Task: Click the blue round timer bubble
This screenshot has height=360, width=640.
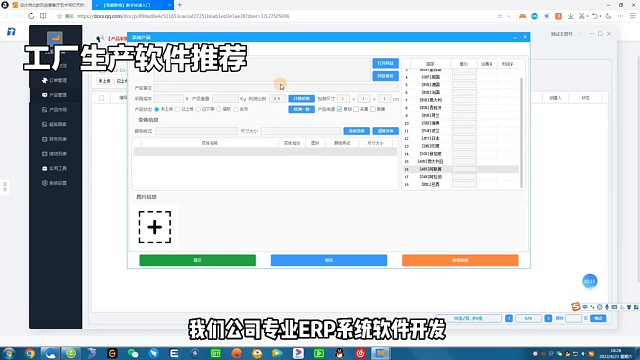Action: [589, 281]
